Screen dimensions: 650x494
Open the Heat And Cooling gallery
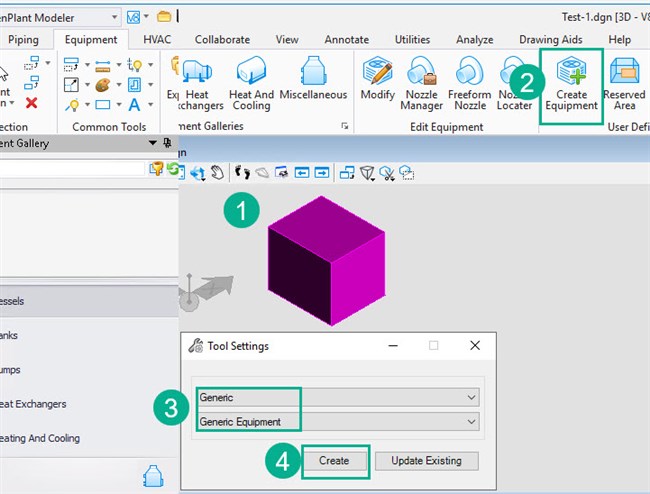(251, 84)
